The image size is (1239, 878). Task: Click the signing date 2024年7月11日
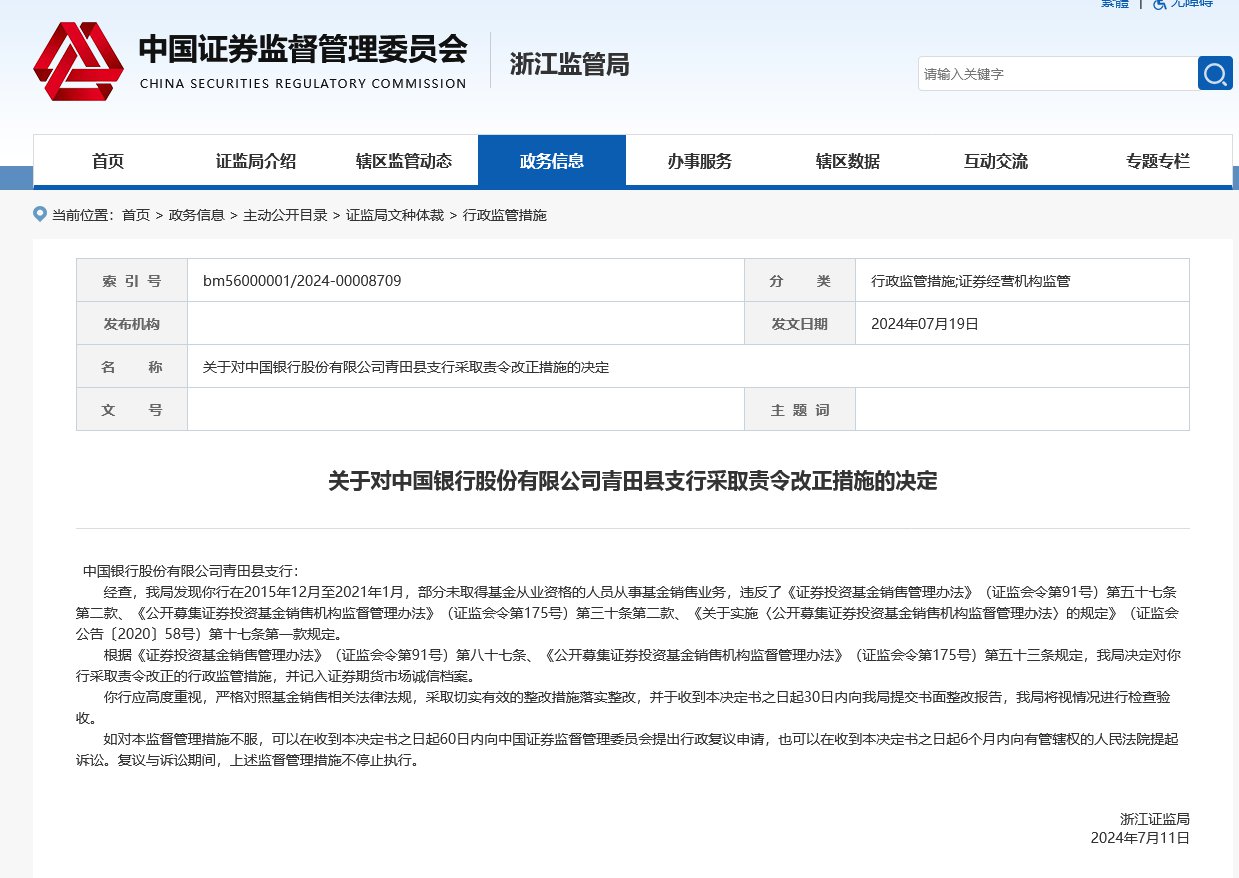point(1140,837)
